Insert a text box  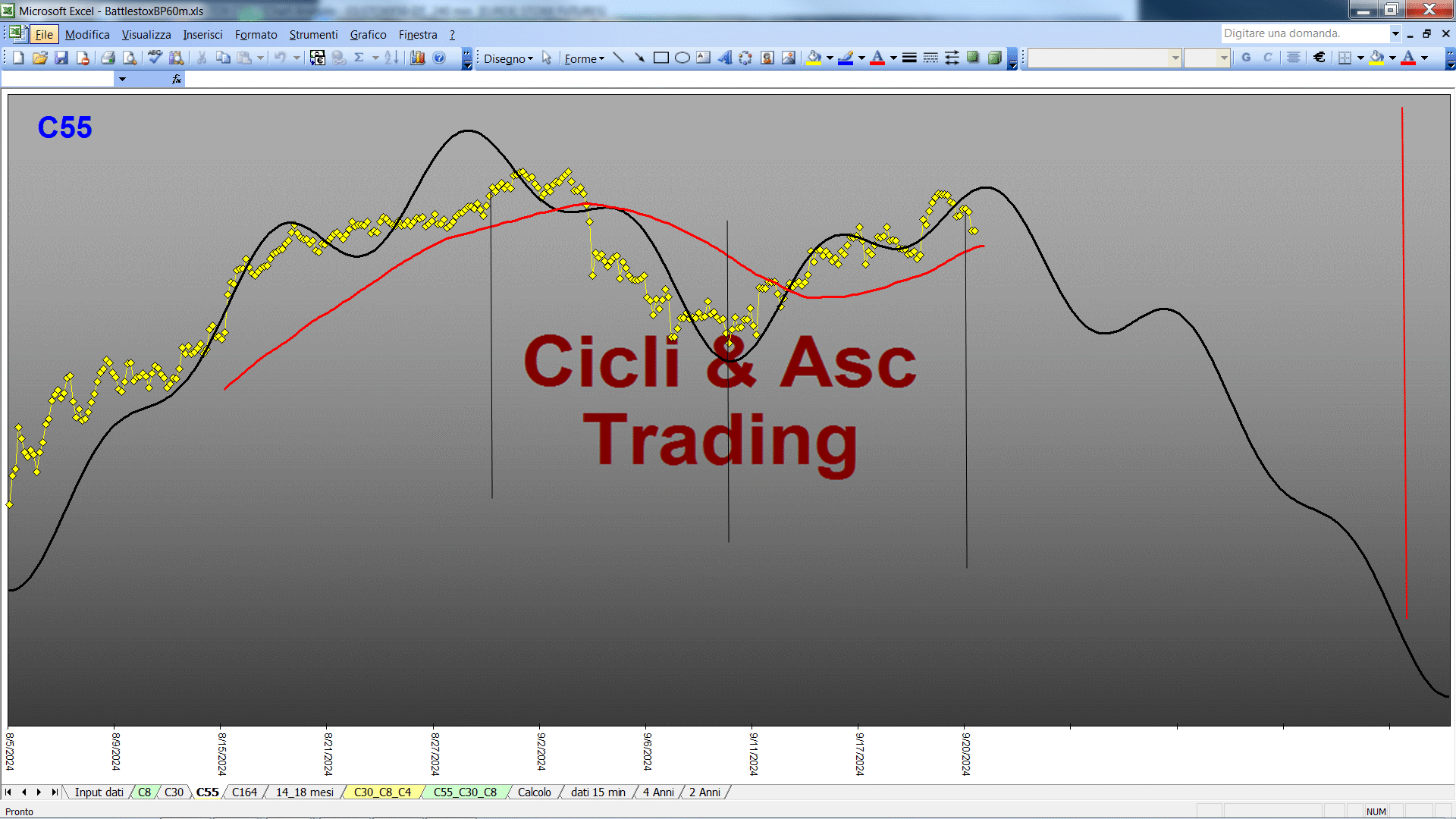tap(704, 58)
